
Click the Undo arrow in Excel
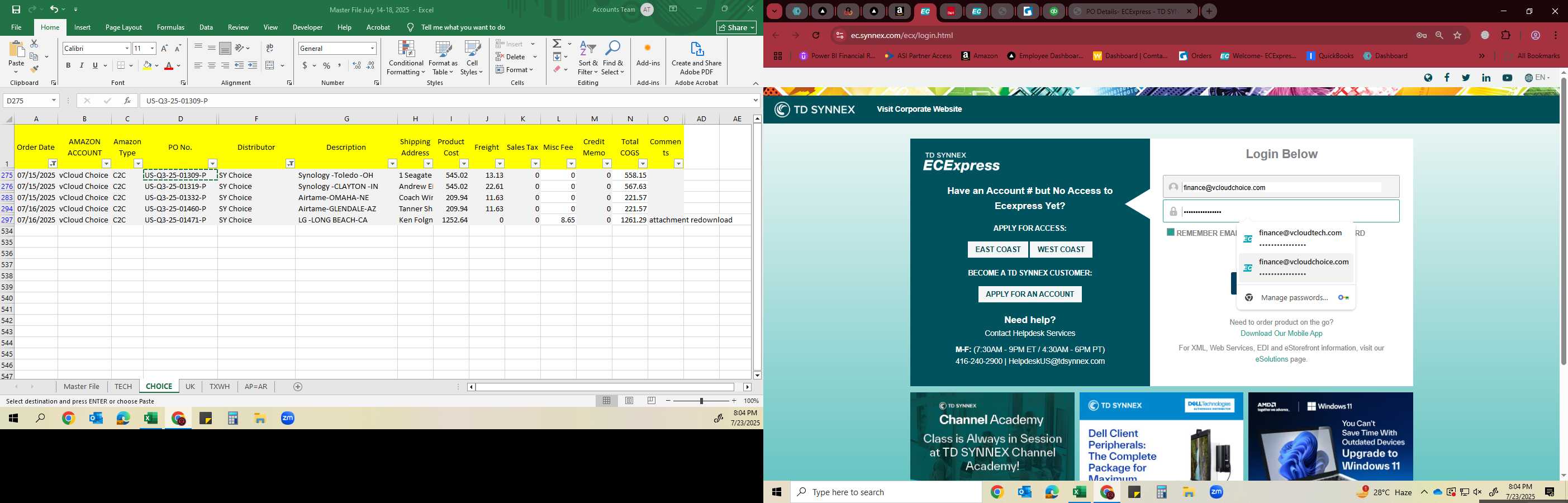click(54, 10)
